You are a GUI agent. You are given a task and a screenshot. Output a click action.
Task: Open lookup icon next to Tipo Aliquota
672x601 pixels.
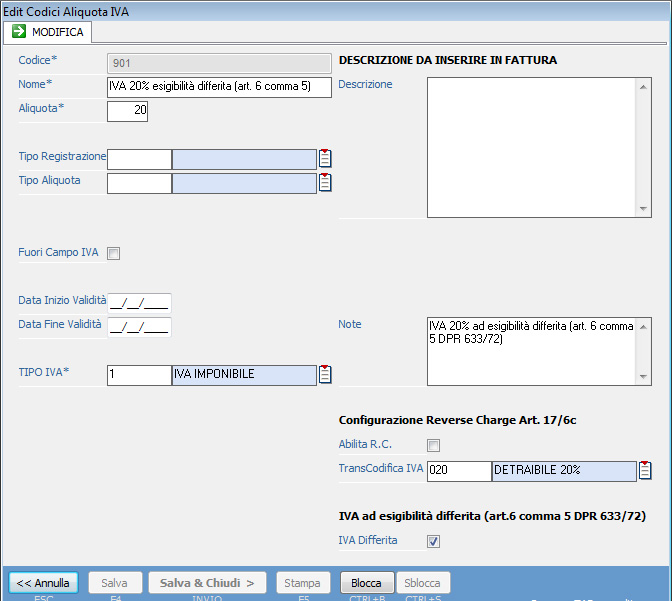(325, 182)
